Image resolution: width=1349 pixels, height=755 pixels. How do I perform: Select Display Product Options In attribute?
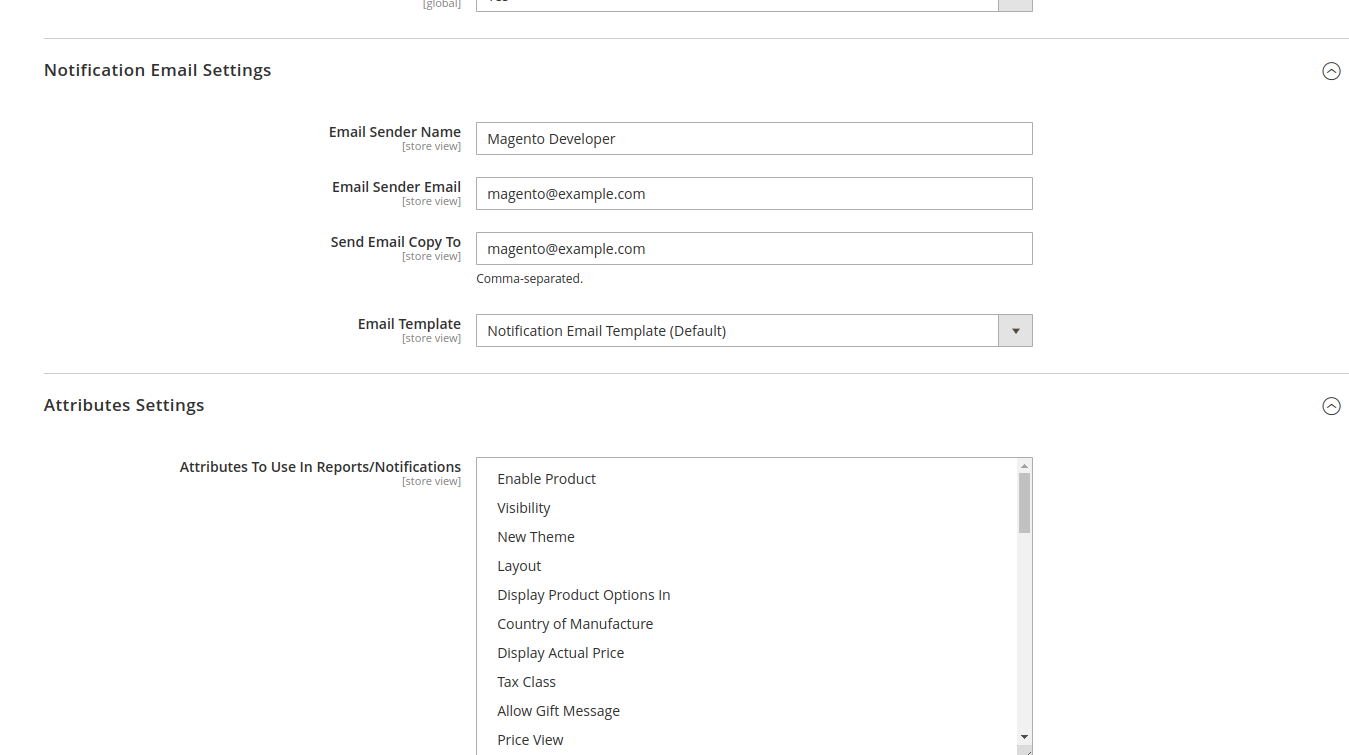point(583,595)
